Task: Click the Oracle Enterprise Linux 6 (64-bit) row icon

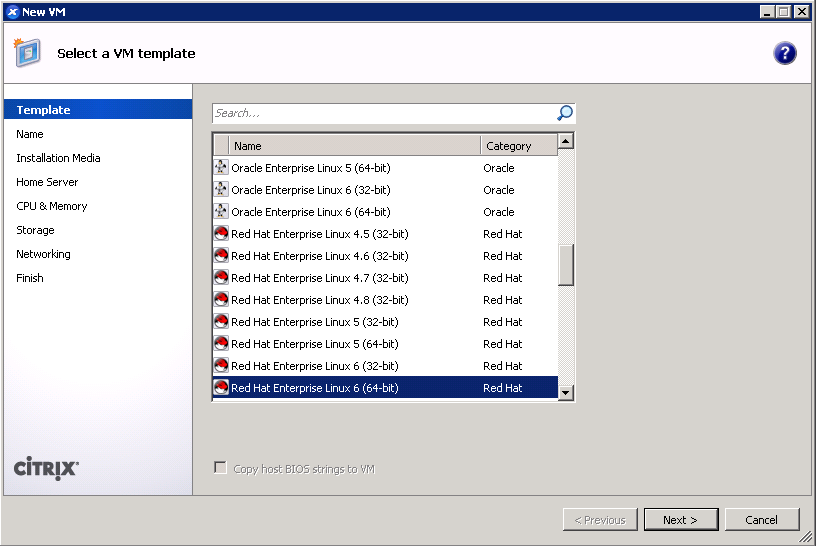Action: pos(221,211)
